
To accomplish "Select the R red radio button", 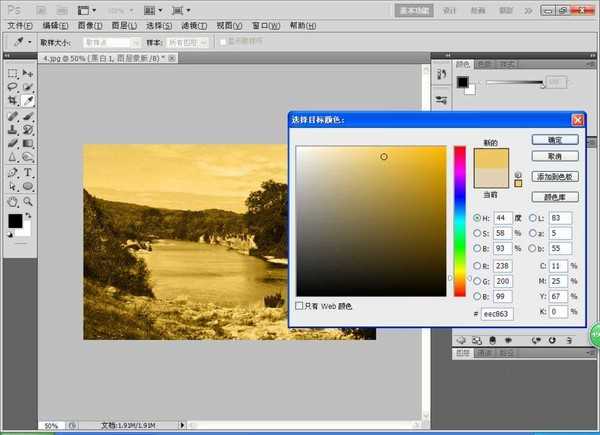I will 476,268.
